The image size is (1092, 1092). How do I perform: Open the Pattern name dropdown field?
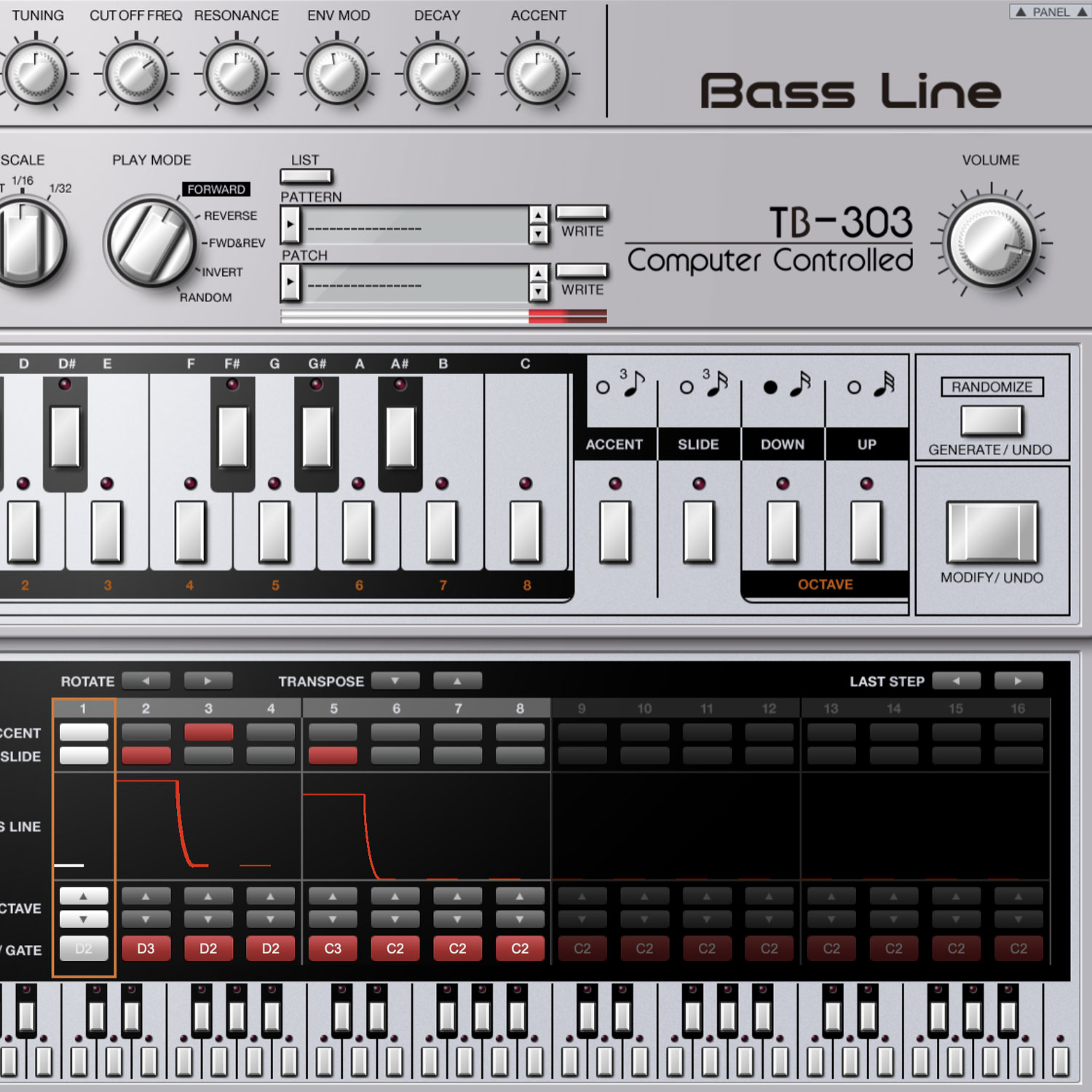(x=415, y=225)
